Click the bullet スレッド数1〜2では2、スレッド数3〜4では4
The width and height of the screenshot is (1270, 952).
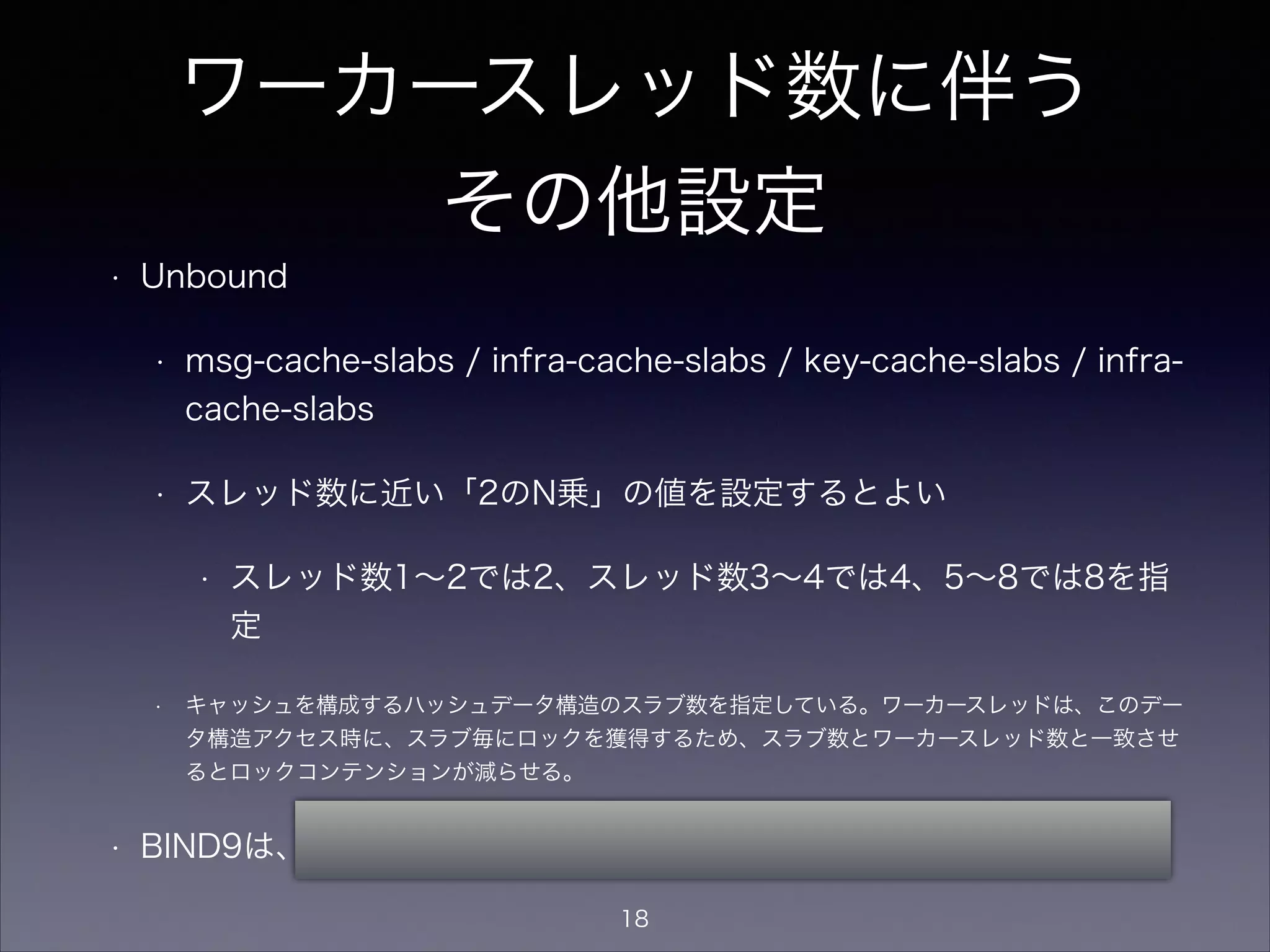point(699,577)
